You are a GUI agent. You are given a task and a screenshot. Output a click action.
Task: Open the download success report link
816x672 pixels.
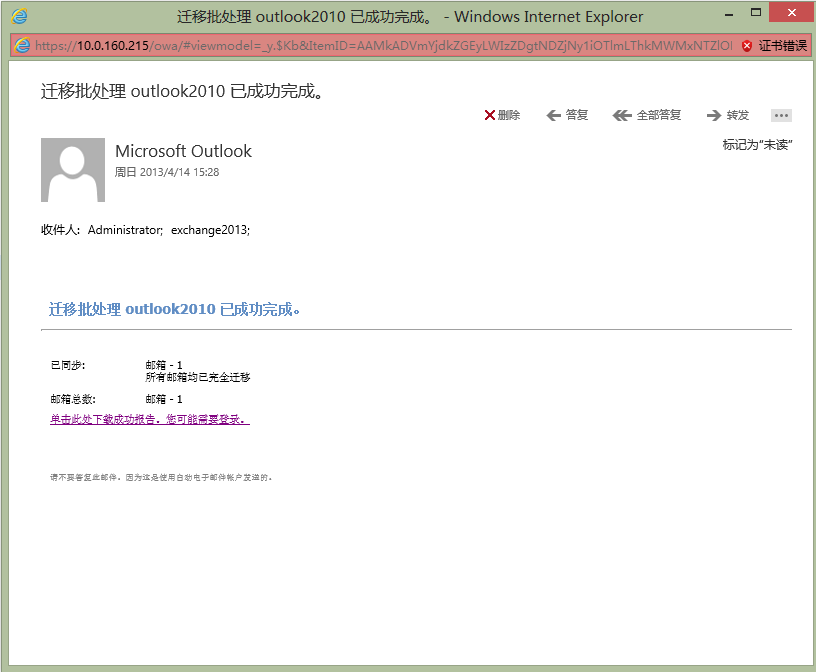point(150,420)
